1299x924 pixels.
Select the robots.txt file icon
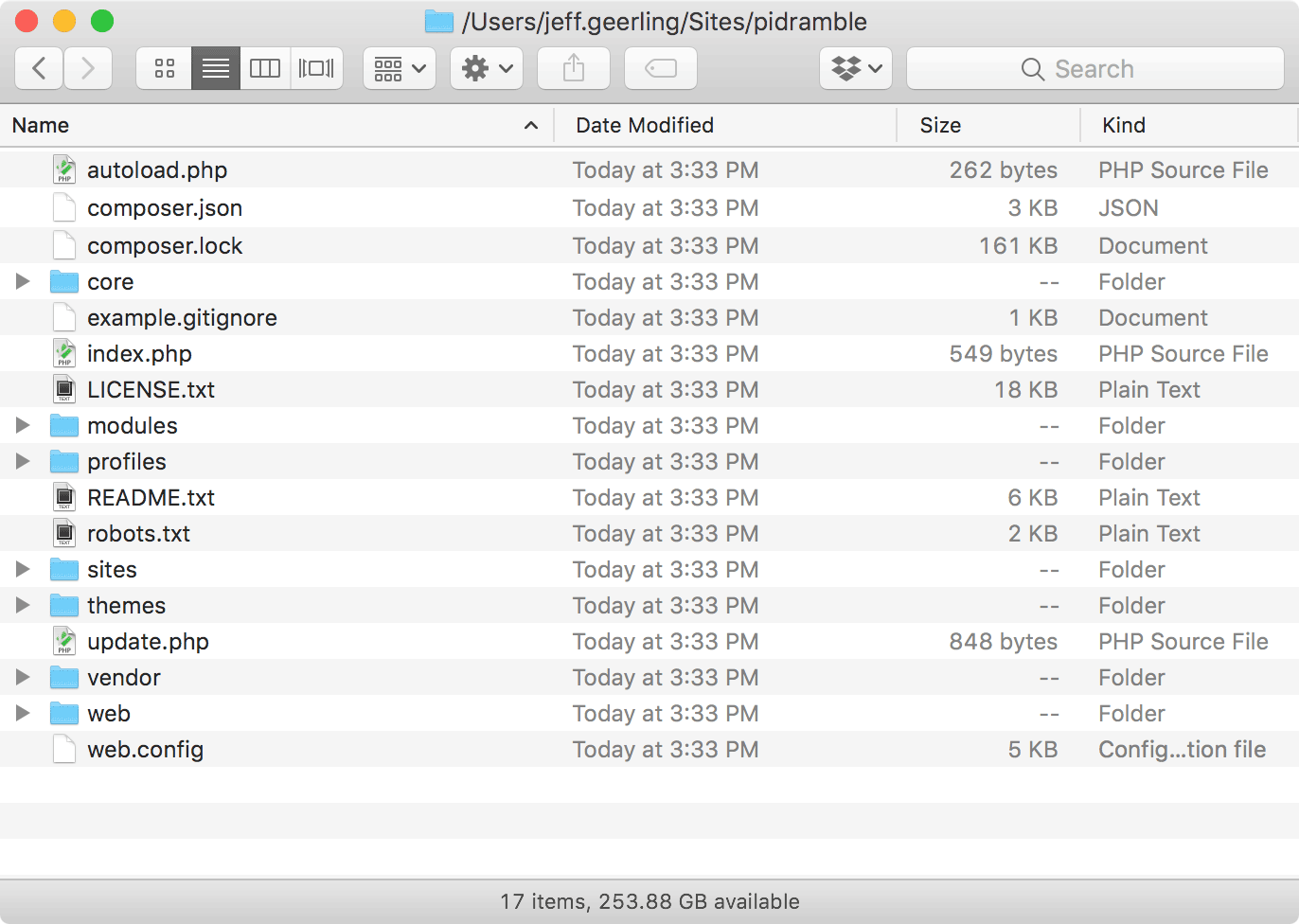[x=64, y=533]
